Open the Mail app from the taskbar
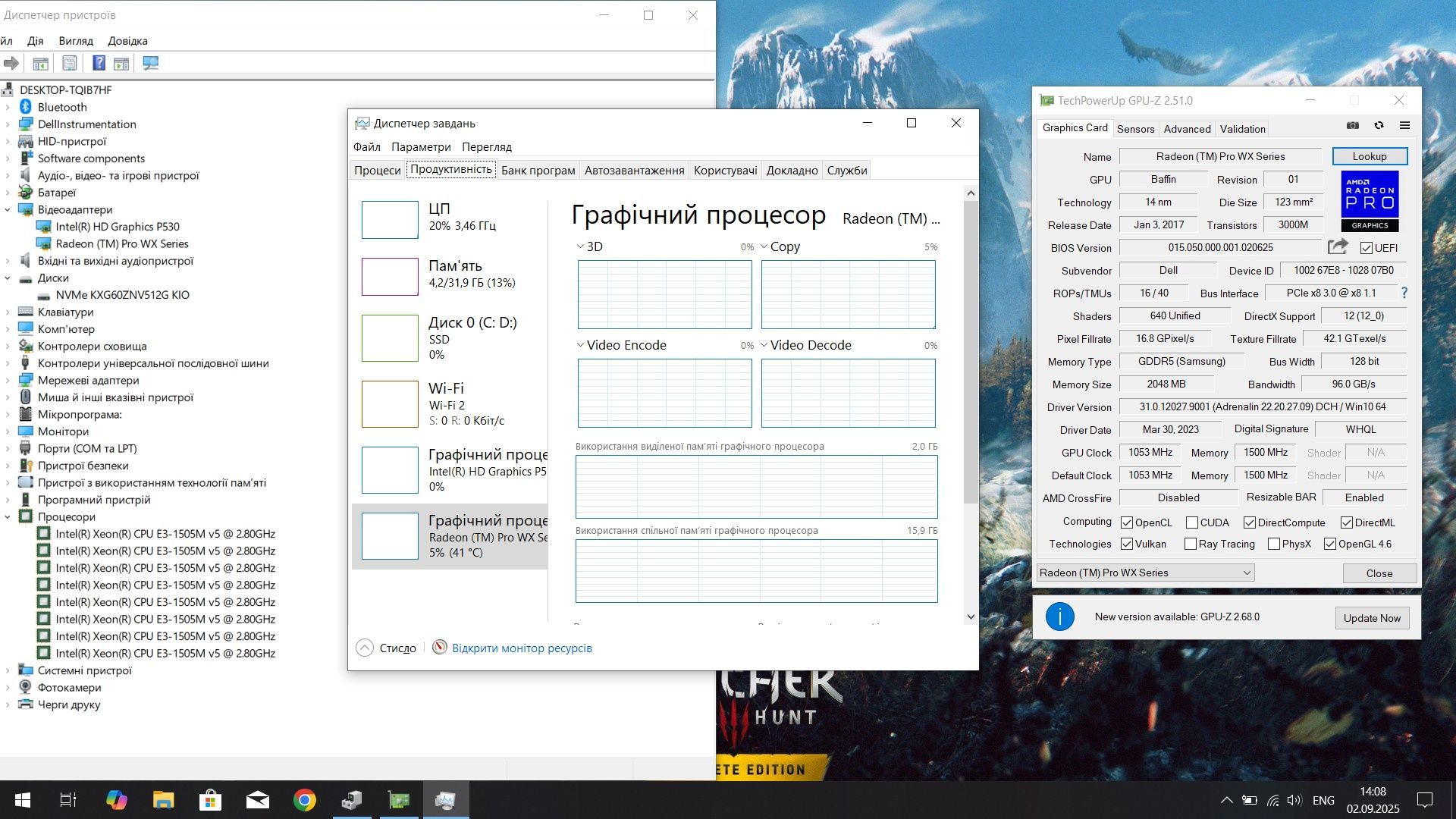The height and width of the screenshot is (819, 1456). (x=258, y=800)
